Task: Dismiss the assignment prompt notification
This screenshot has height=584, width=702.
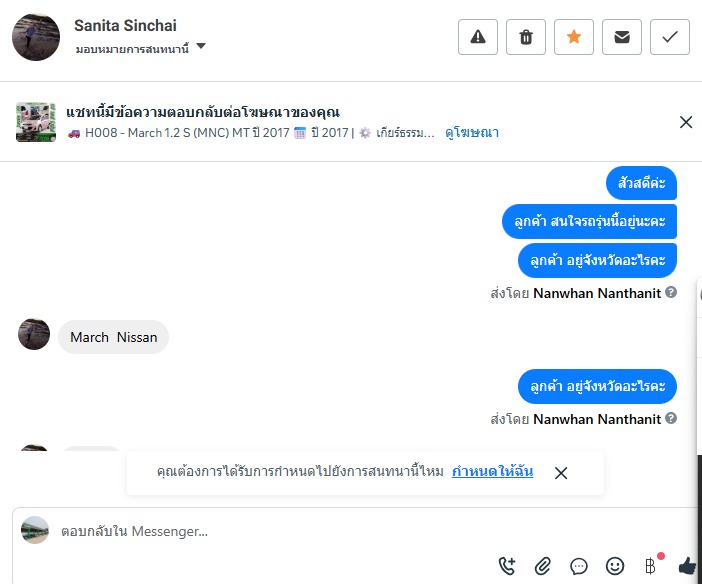Action: tap(561, 473)
